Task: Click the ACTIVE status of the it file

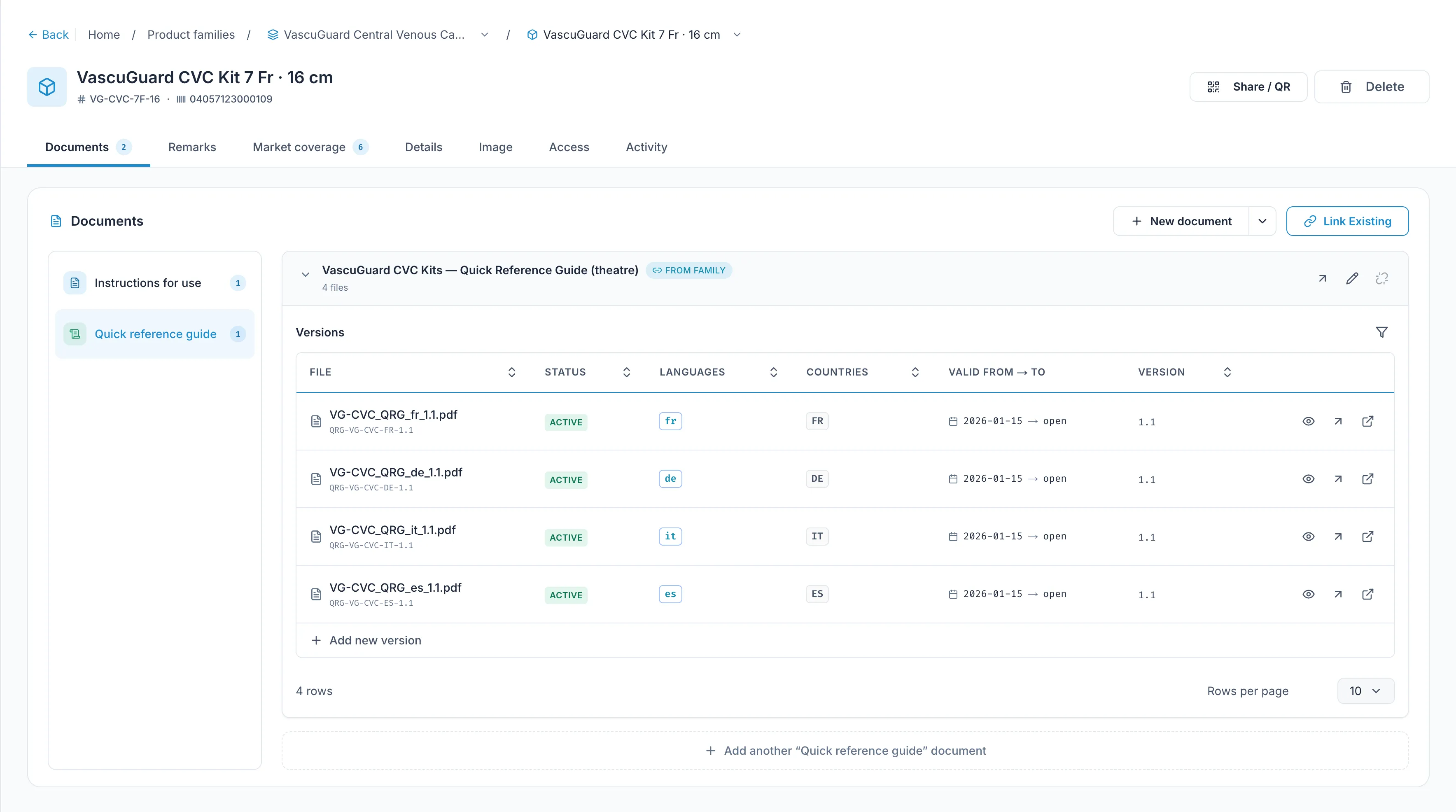Action: (566, 538)
